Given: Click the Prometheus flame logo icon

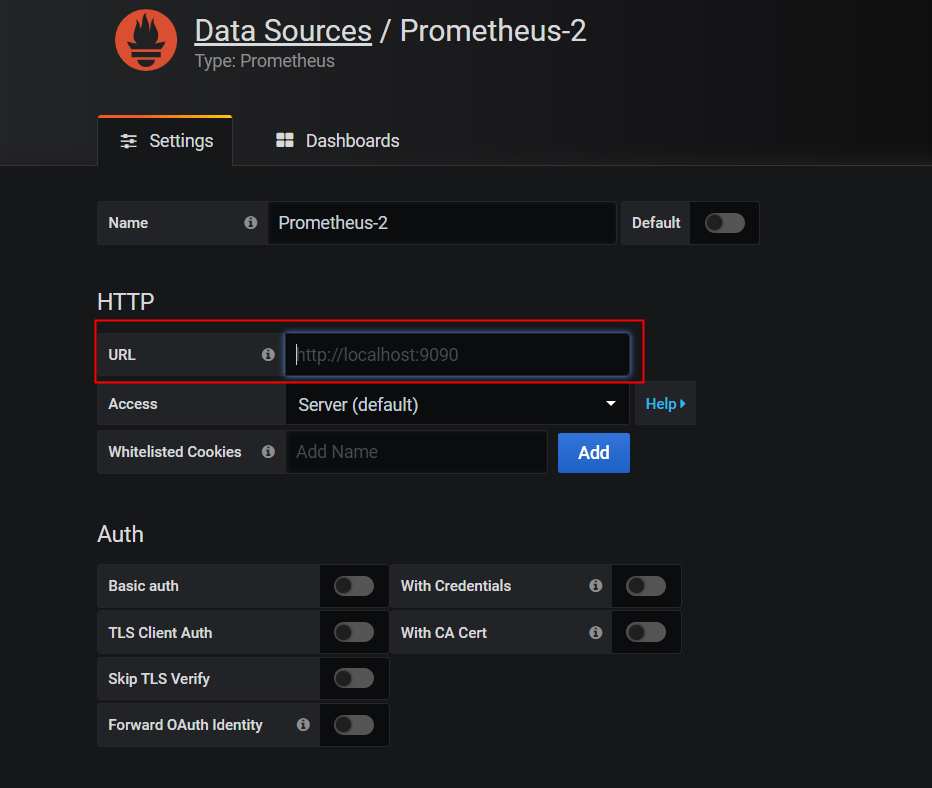Looking at the screenshot, I should 146,41.
